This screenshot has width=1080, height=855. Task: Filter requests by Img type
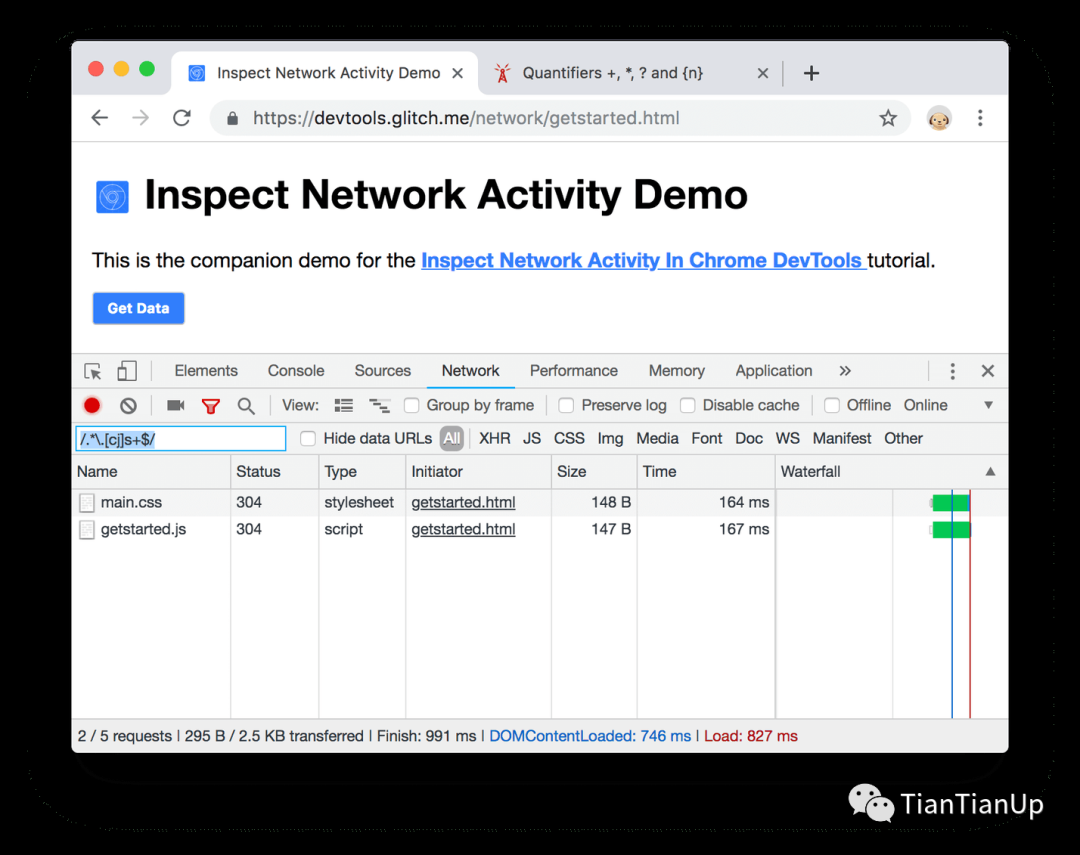610,439
